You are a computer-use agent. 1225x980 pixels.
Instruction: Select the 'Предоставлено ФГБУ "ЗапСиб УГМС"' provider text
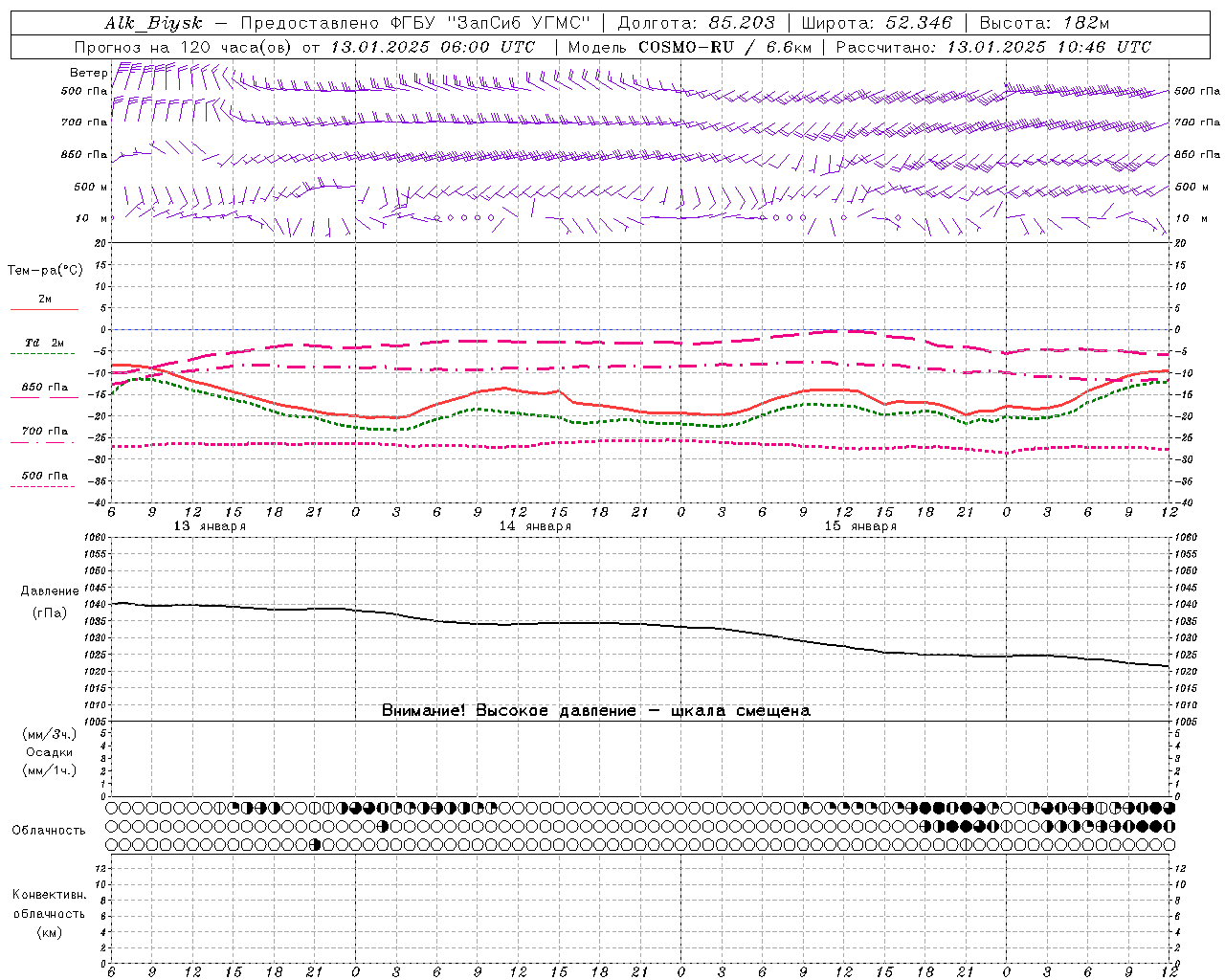point(415,24)
